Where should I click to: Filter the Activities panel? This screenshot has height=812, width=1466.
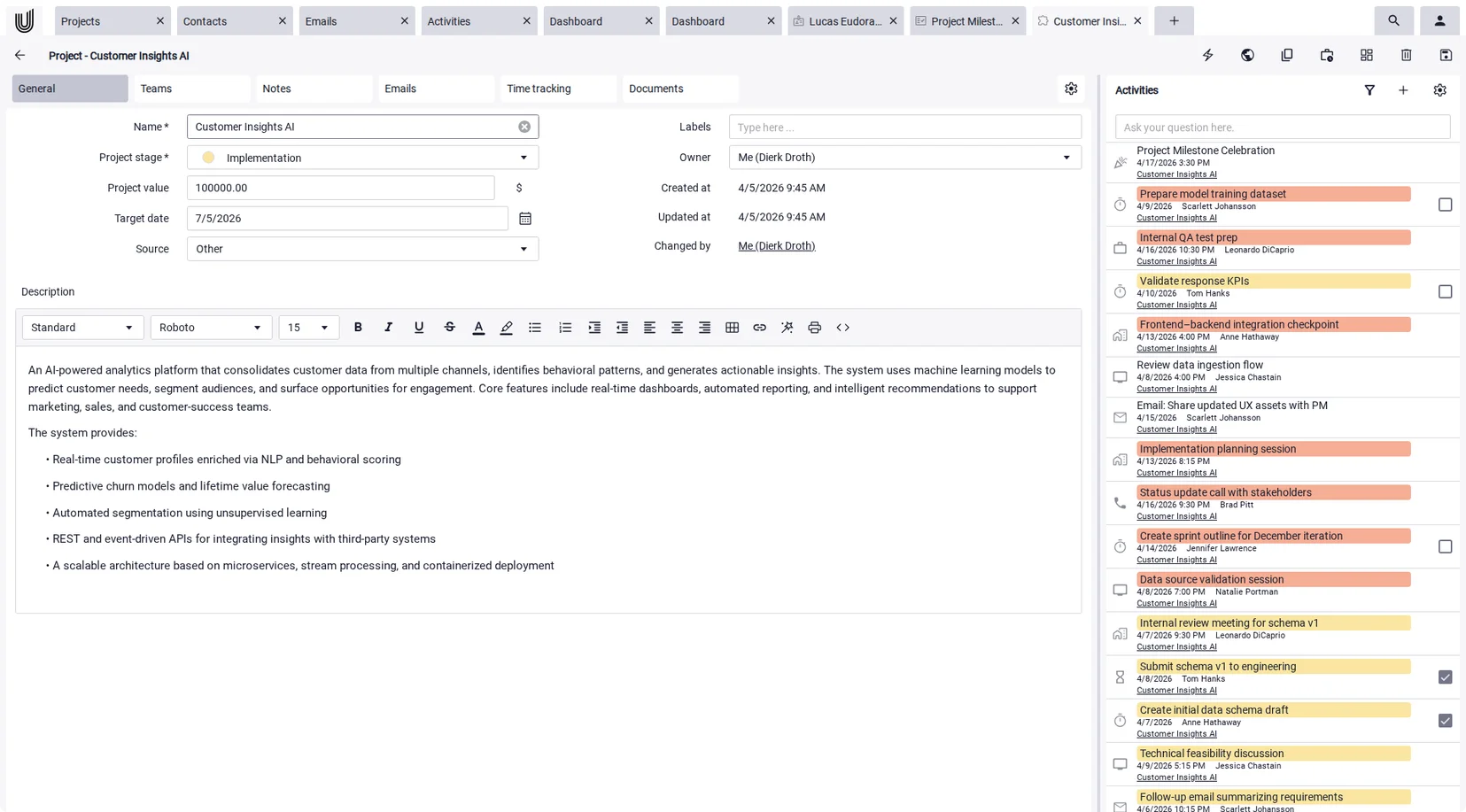[1369, 90]
